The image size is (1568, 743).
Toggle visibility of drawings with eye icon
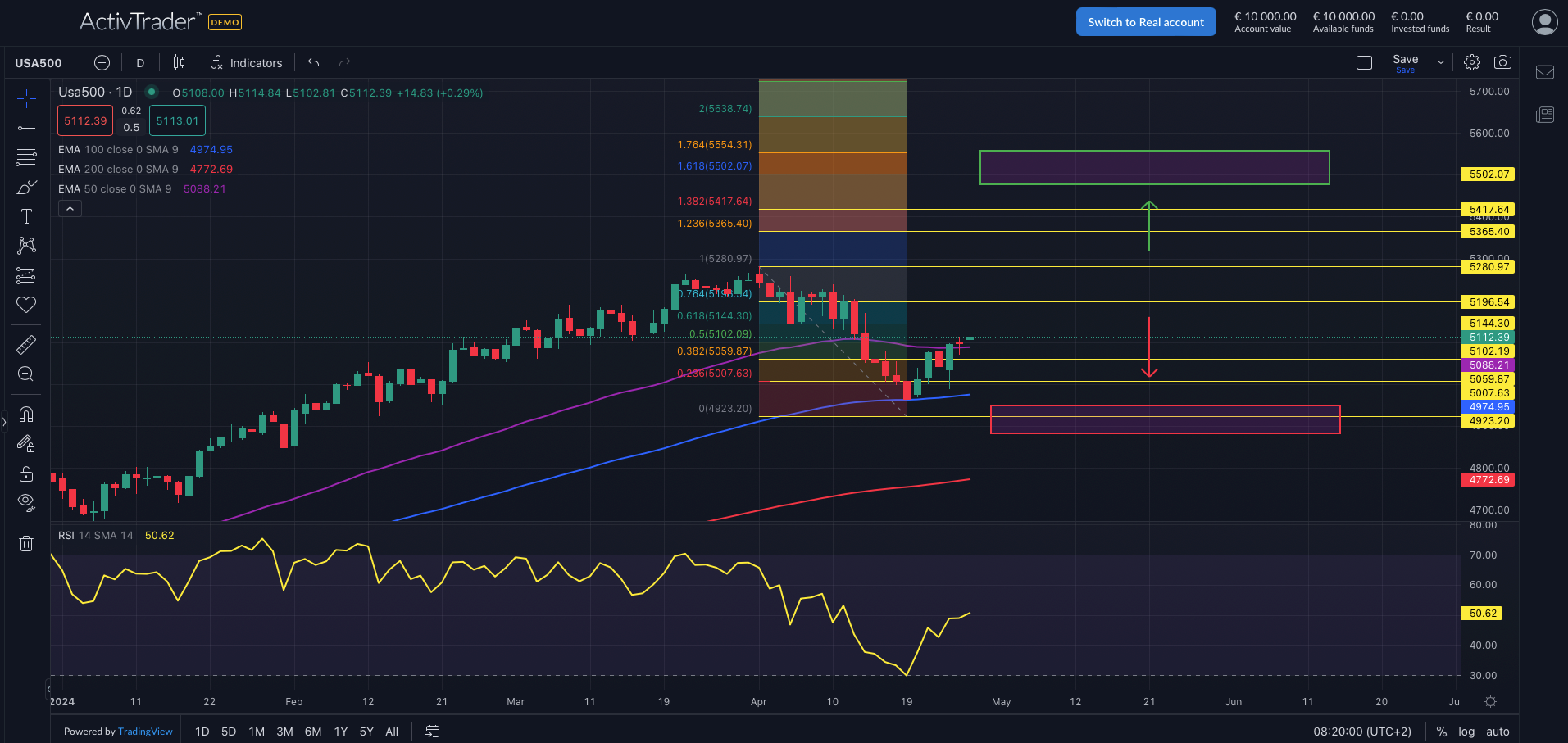click(x=26, y=502)
